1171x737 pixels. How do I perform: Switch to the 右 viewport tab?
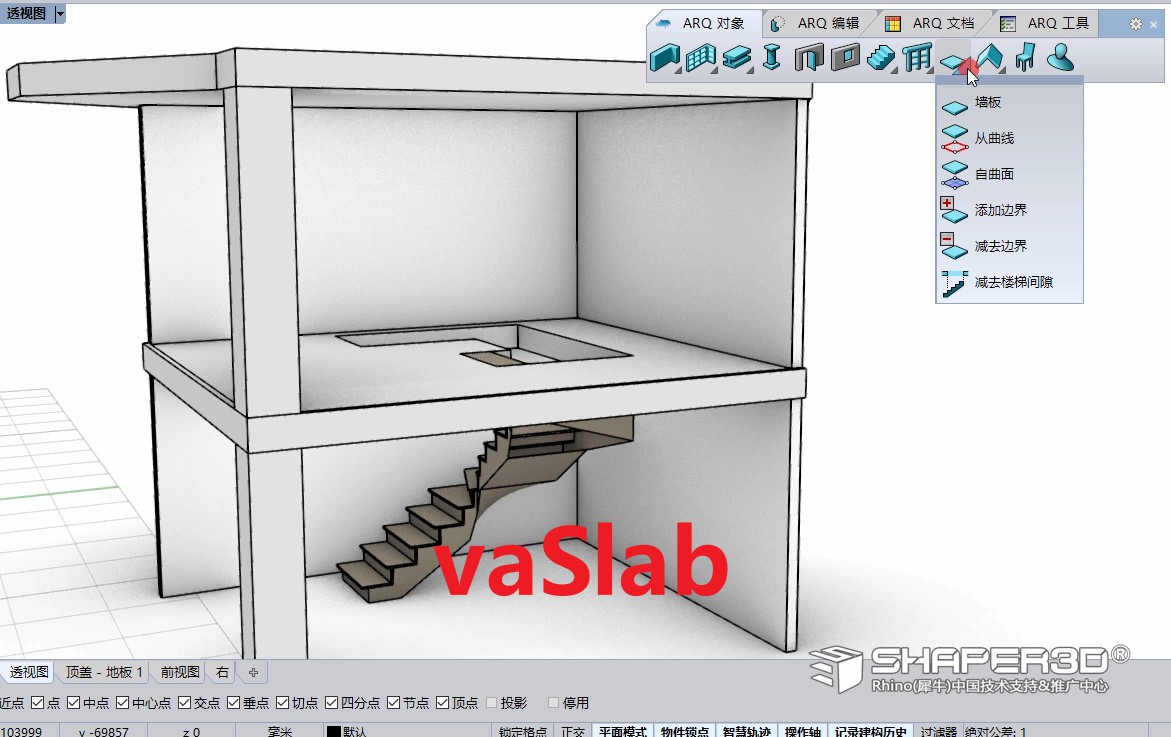click(223, 672)
